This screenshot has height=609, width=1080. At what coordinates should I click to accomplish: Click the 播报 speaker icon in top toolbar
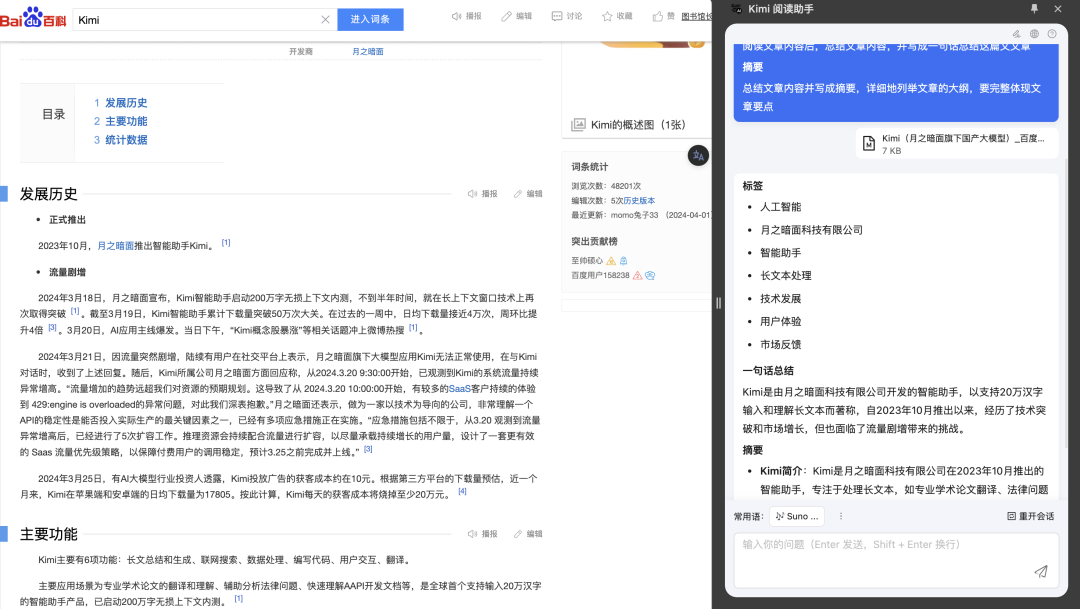457,17
